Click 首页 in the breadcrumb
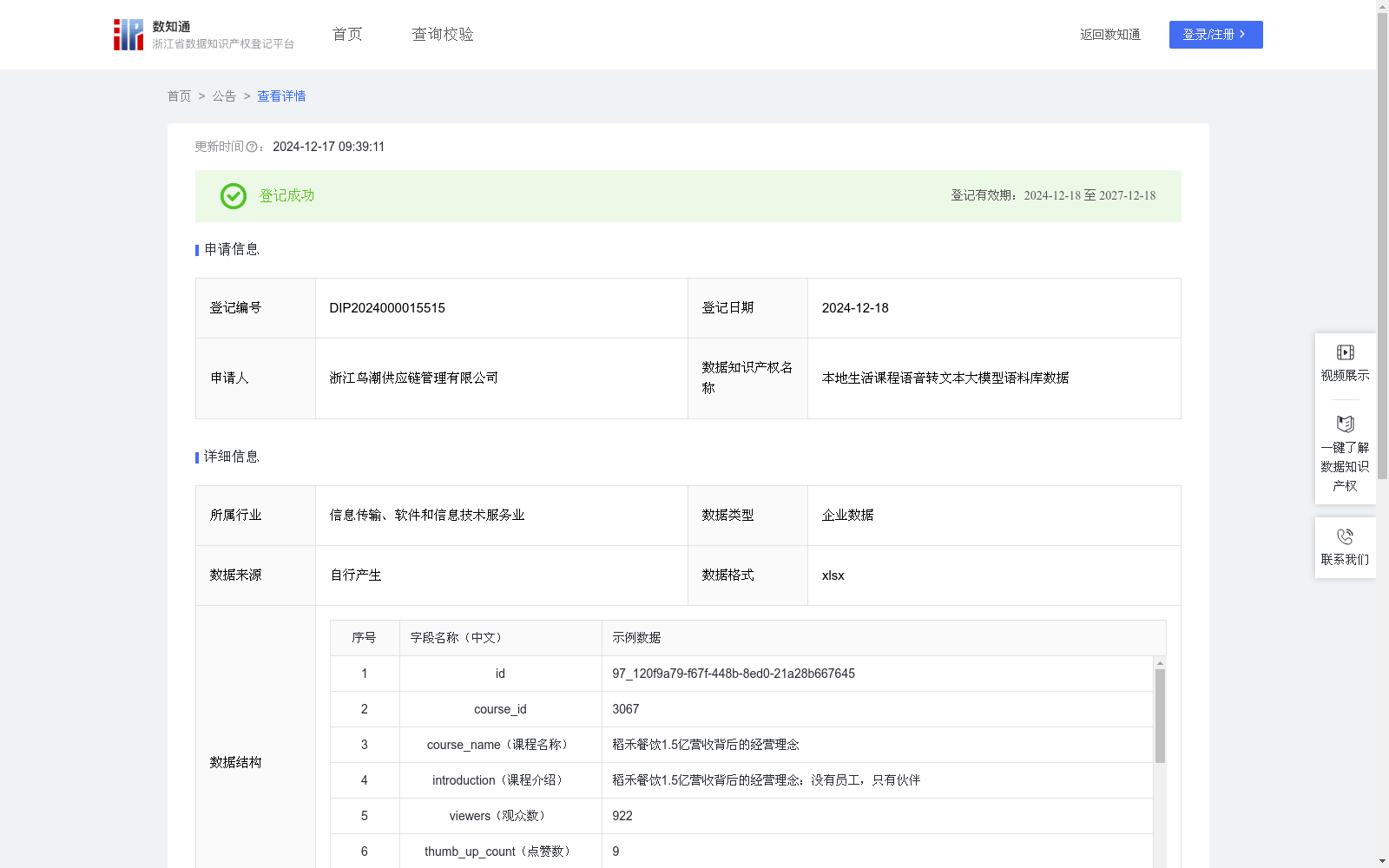Viewport: 1389px width, 868px height. 179,96
